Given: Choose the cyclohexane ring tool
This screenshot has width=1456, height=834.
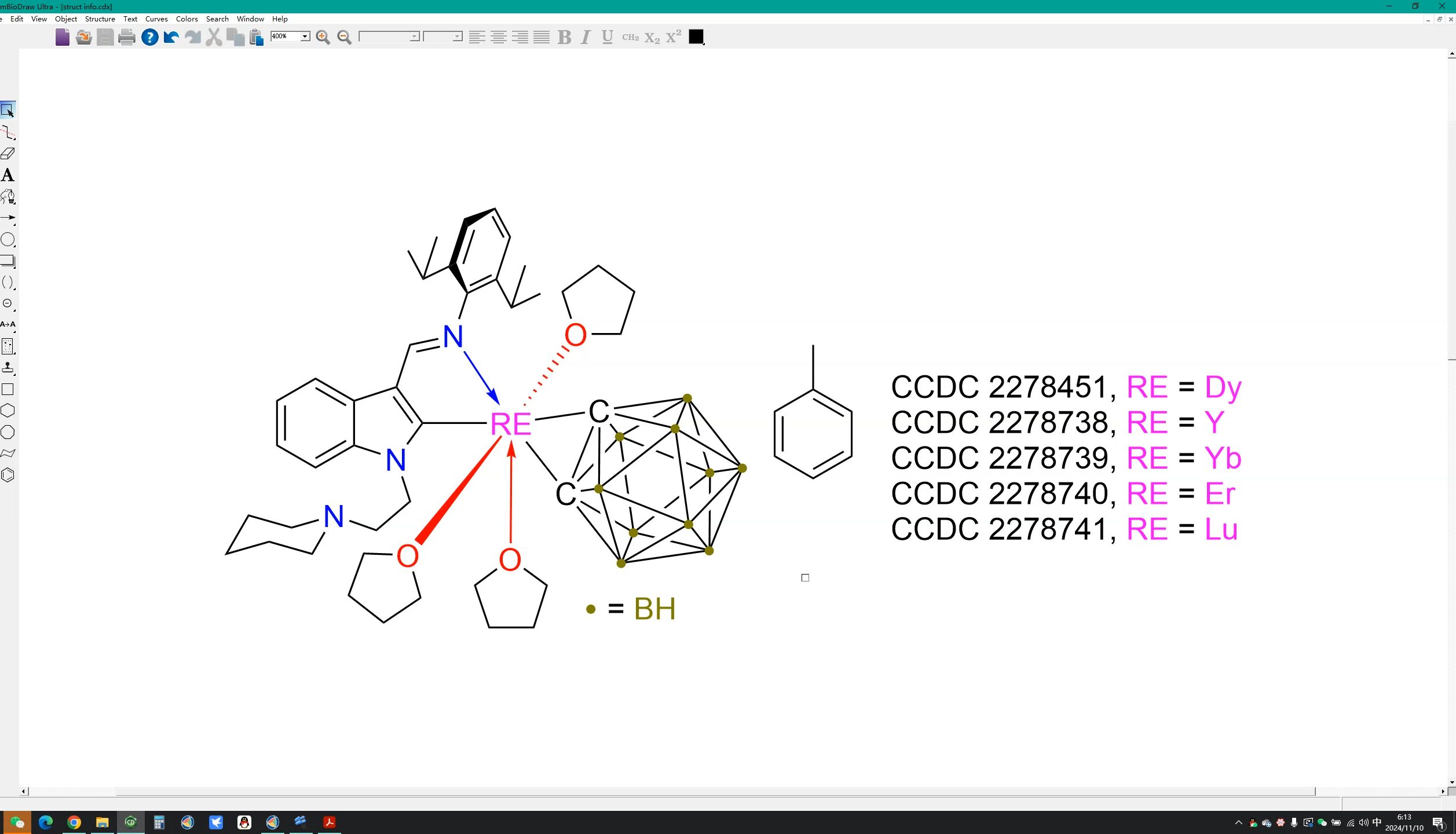Looking at the screenshot, I should click(x=8, y=411).
